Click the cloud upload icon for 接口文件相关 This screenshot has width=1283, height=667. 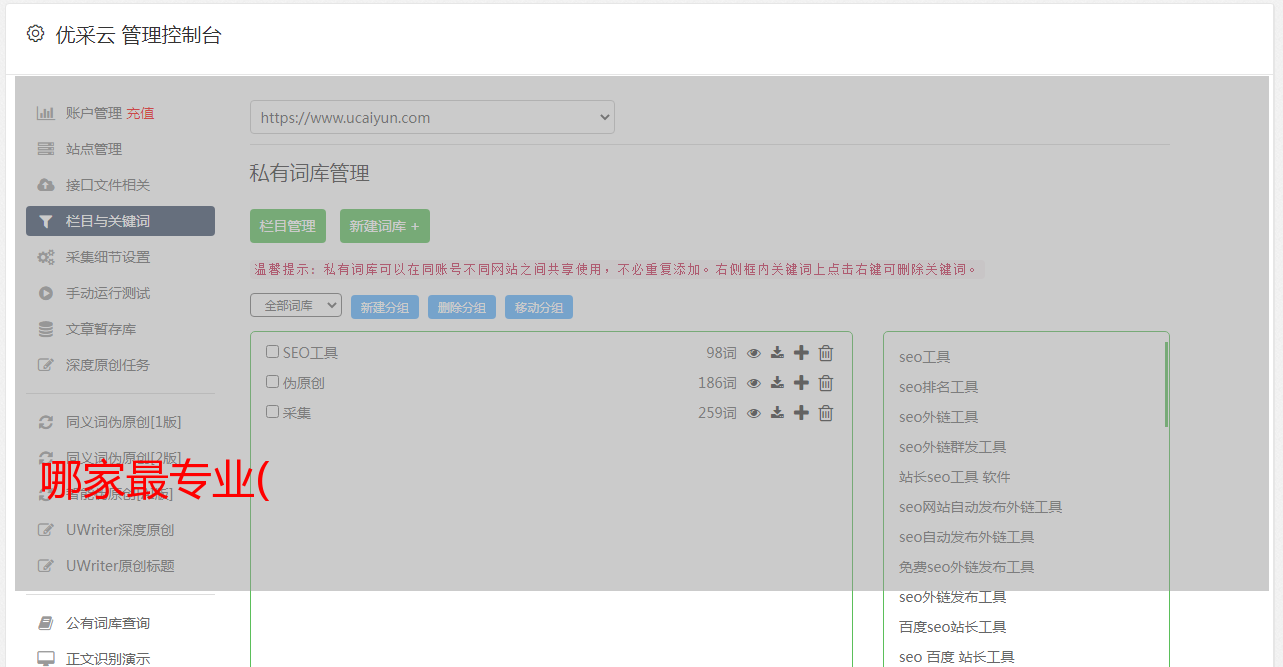[45, 185]
